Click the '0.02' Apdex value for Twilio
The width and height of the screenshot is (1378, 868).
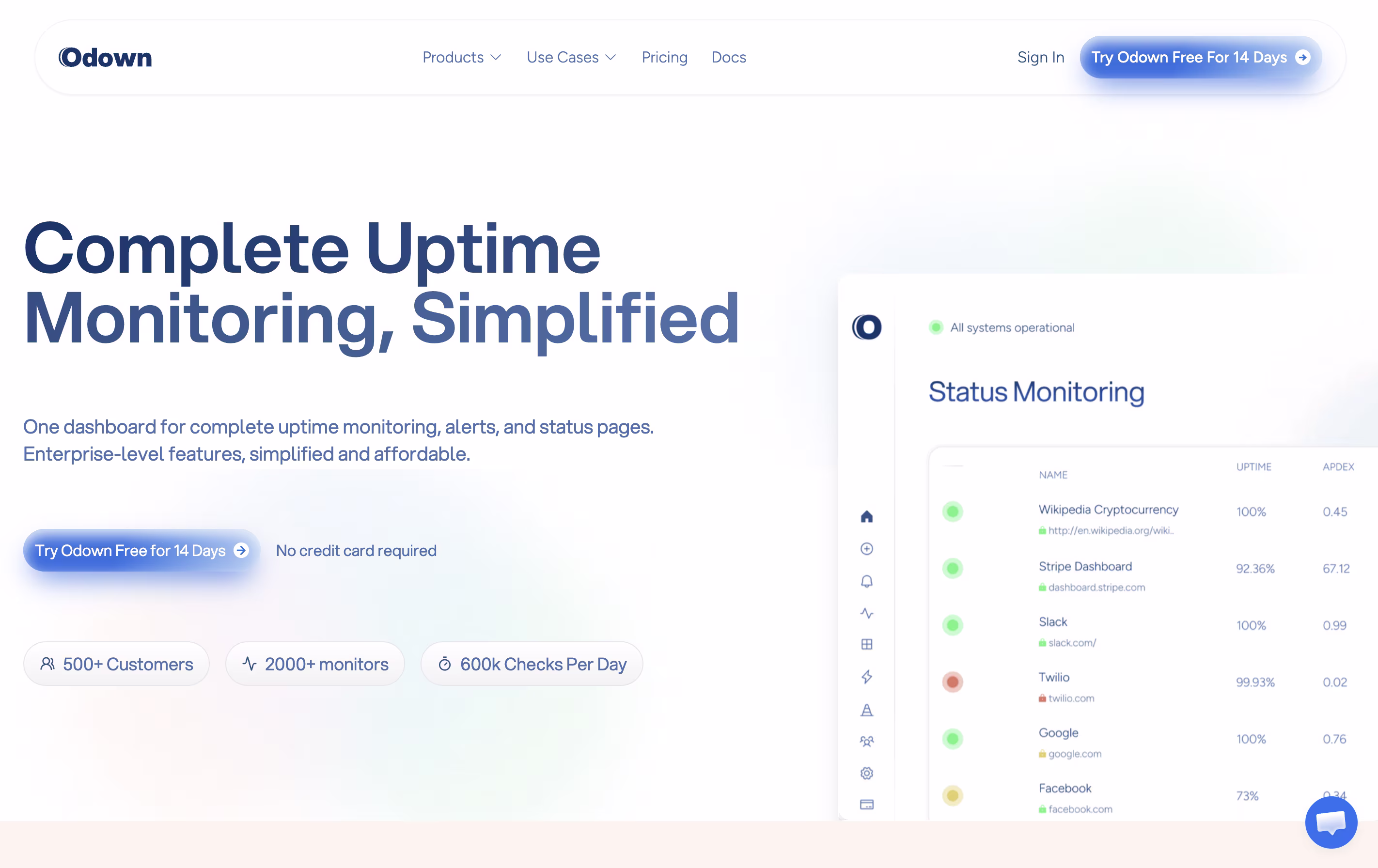(1334, 682)
